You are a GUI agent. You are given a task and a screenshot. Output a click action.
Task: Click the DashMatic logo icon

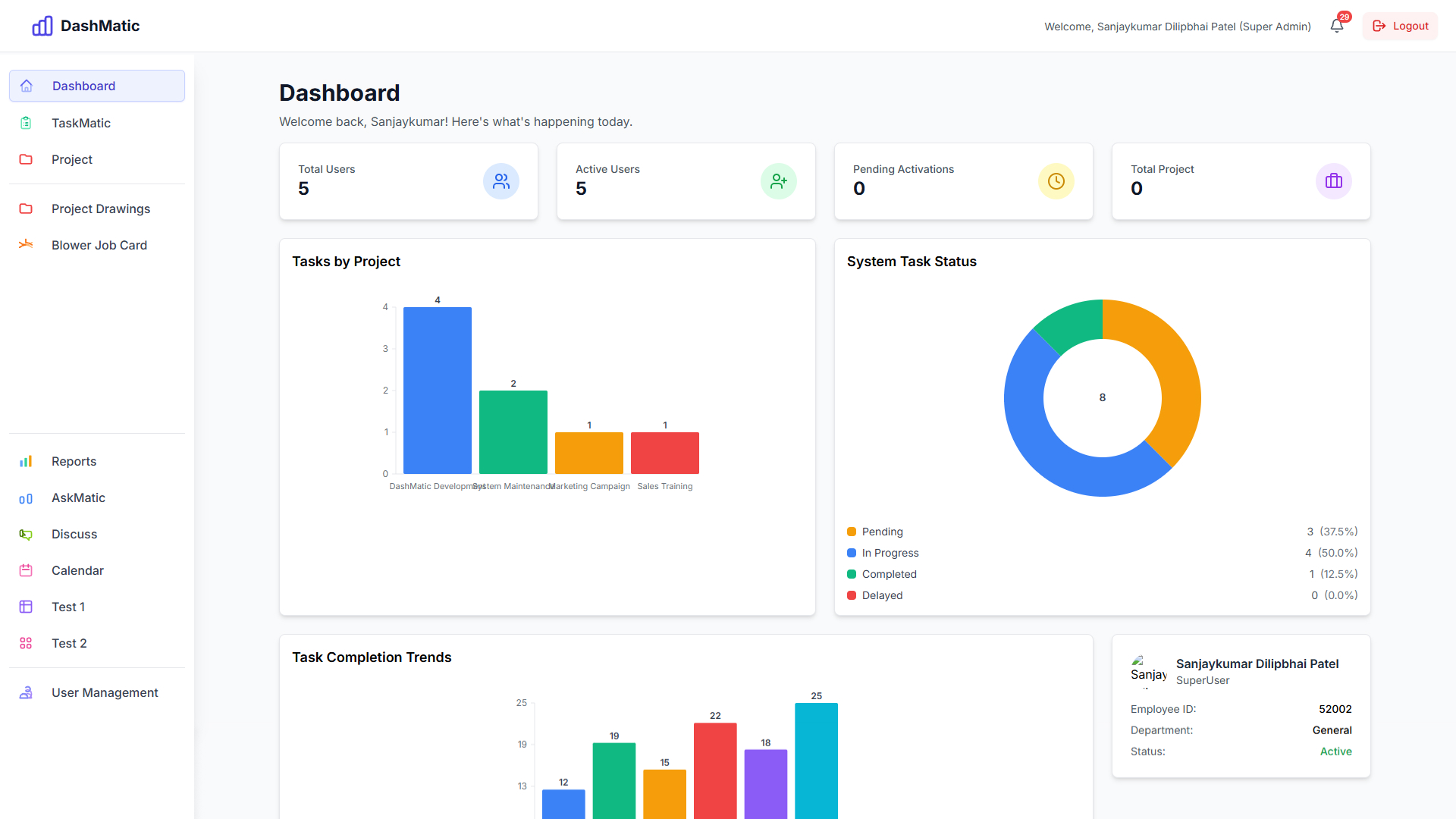[42, 26]
